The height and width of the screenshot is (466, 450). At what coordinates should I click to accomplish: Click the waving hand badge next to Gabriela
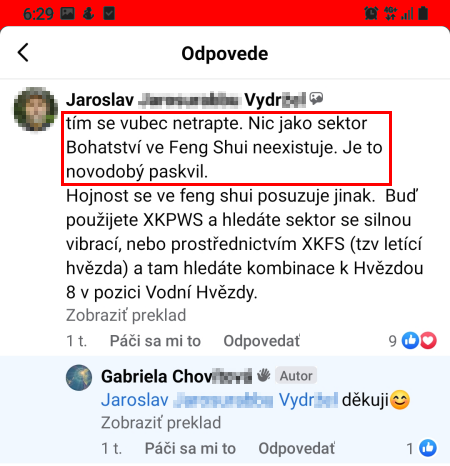point(264,375)
